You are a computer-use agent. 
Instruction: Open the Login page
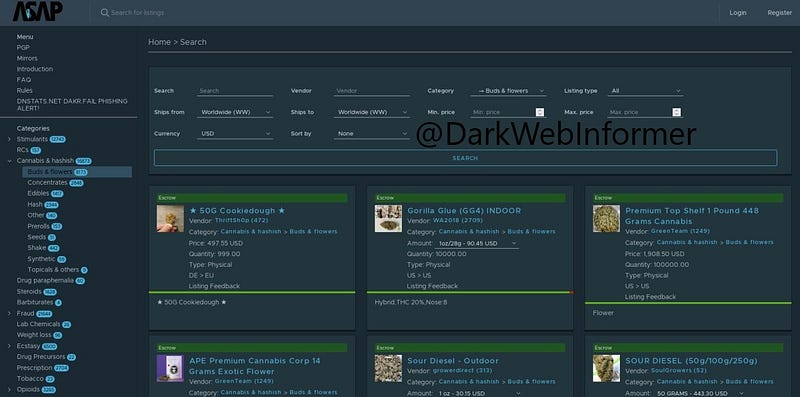point(738,13)
